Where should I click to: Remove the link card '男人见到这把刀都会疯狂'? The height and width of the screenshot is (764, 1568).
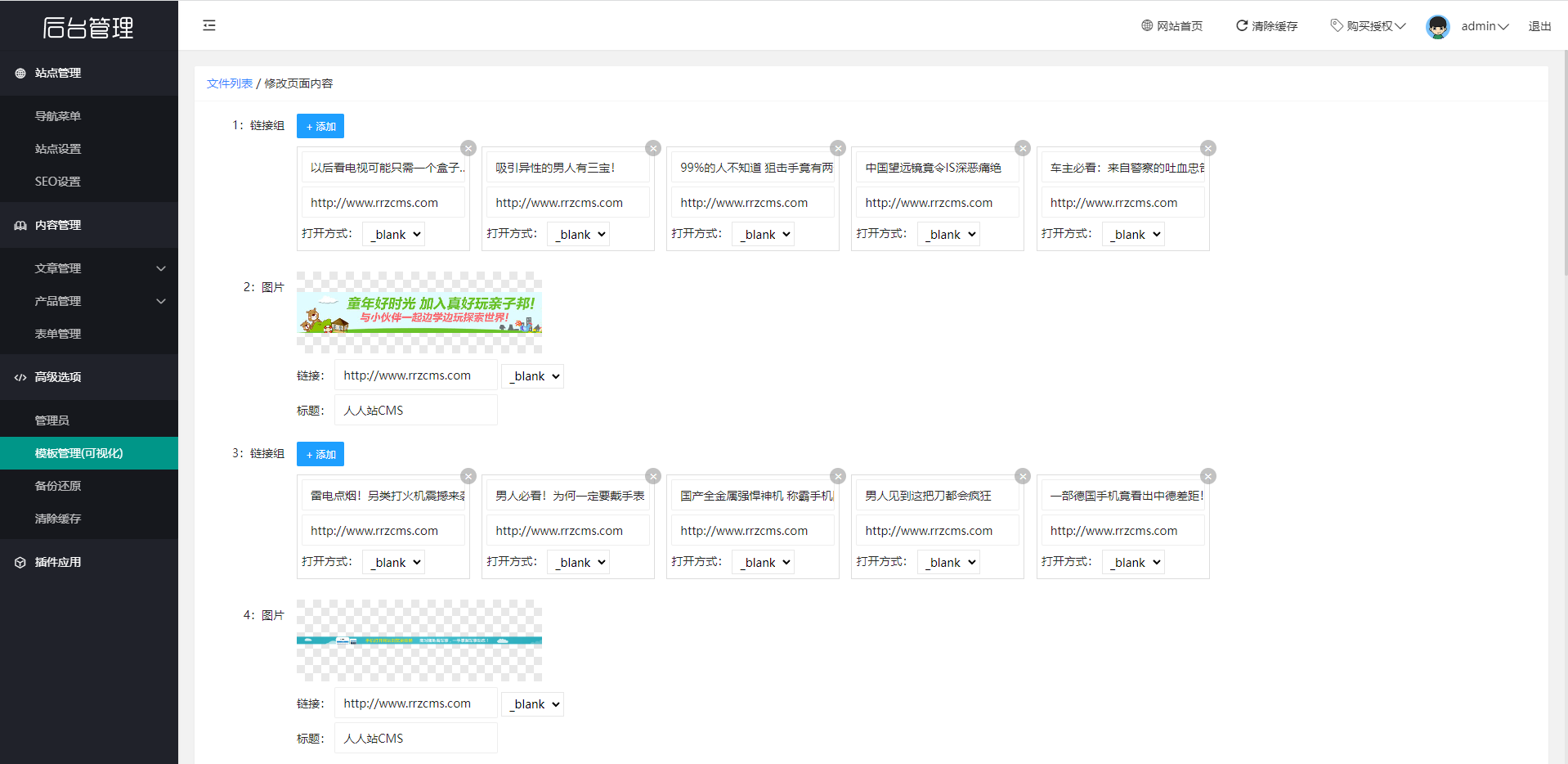coord(1023,476)
